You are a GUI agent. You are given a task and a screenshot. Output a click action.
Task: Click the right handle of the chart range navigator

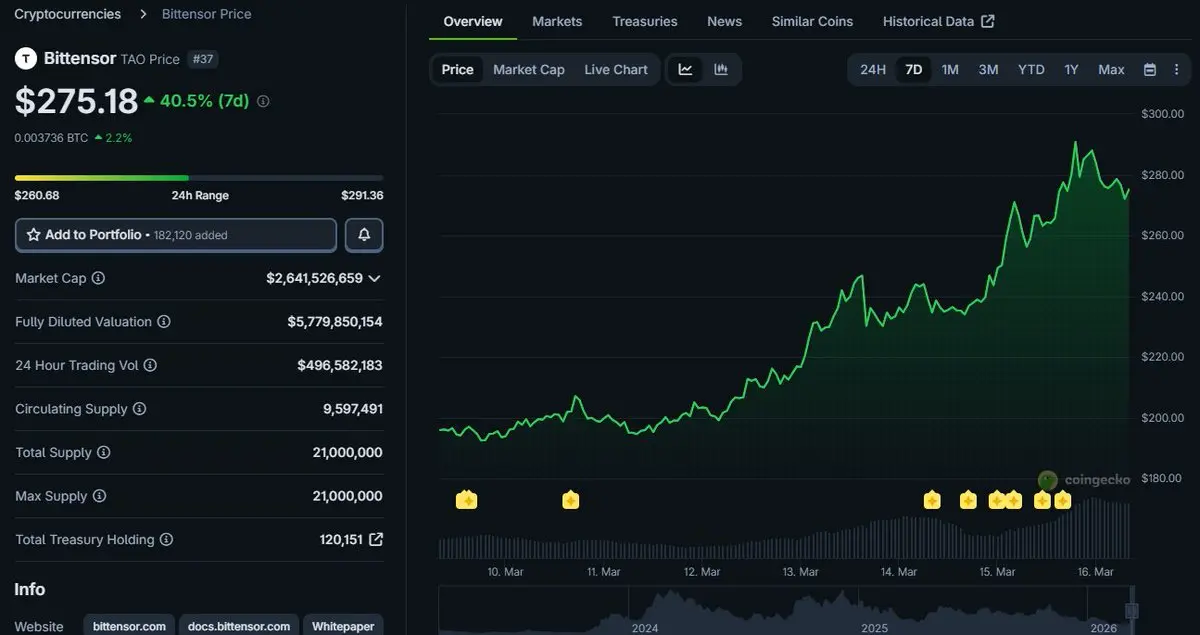coord(1132,610)
